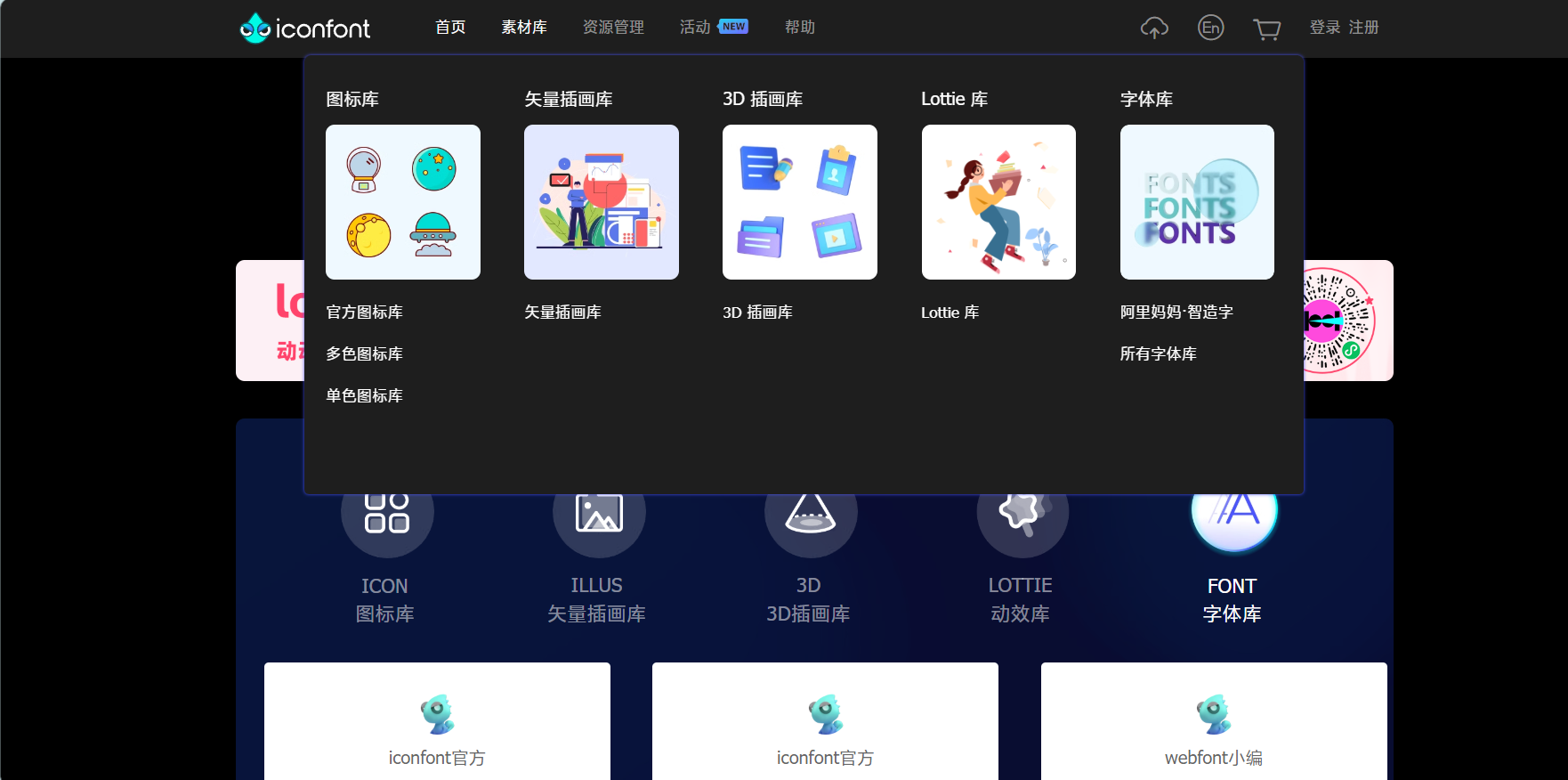
Task: Open the 3D 插画库 link under the thumbnail
Action: pyautogui.click(x=757, y=313)
